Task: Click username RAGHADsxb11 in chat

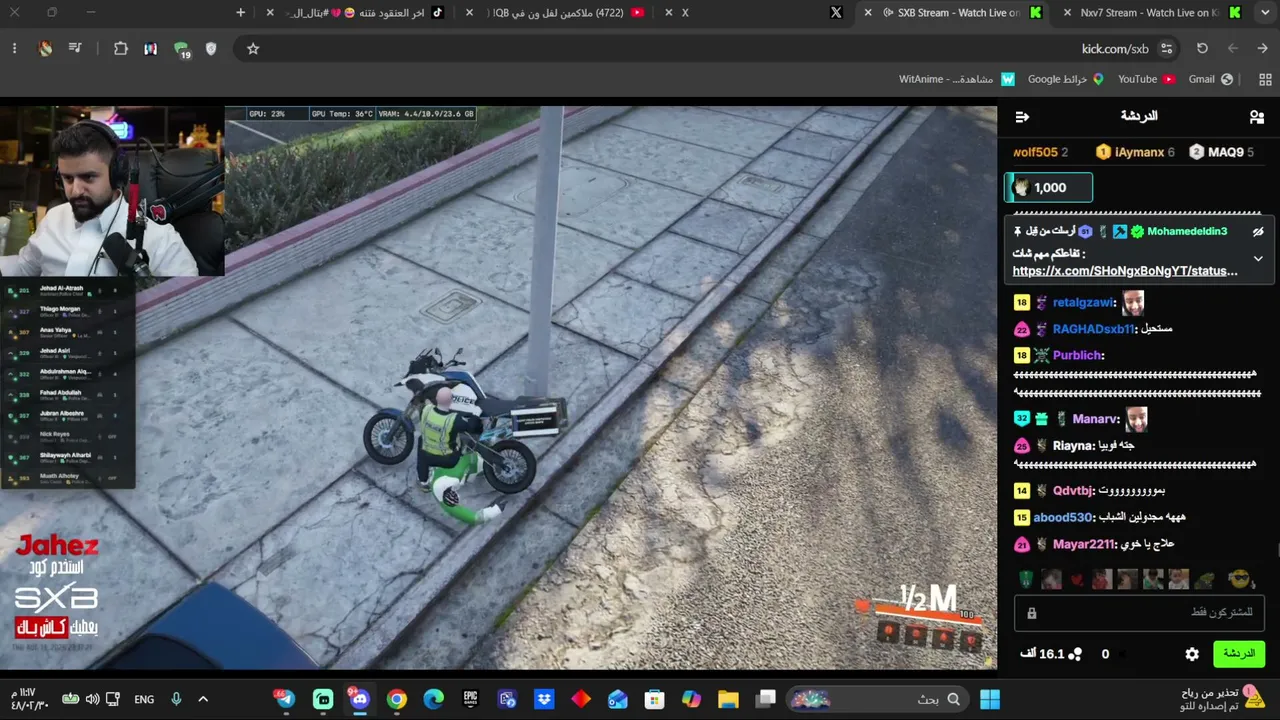Action: click(1094, 329)
